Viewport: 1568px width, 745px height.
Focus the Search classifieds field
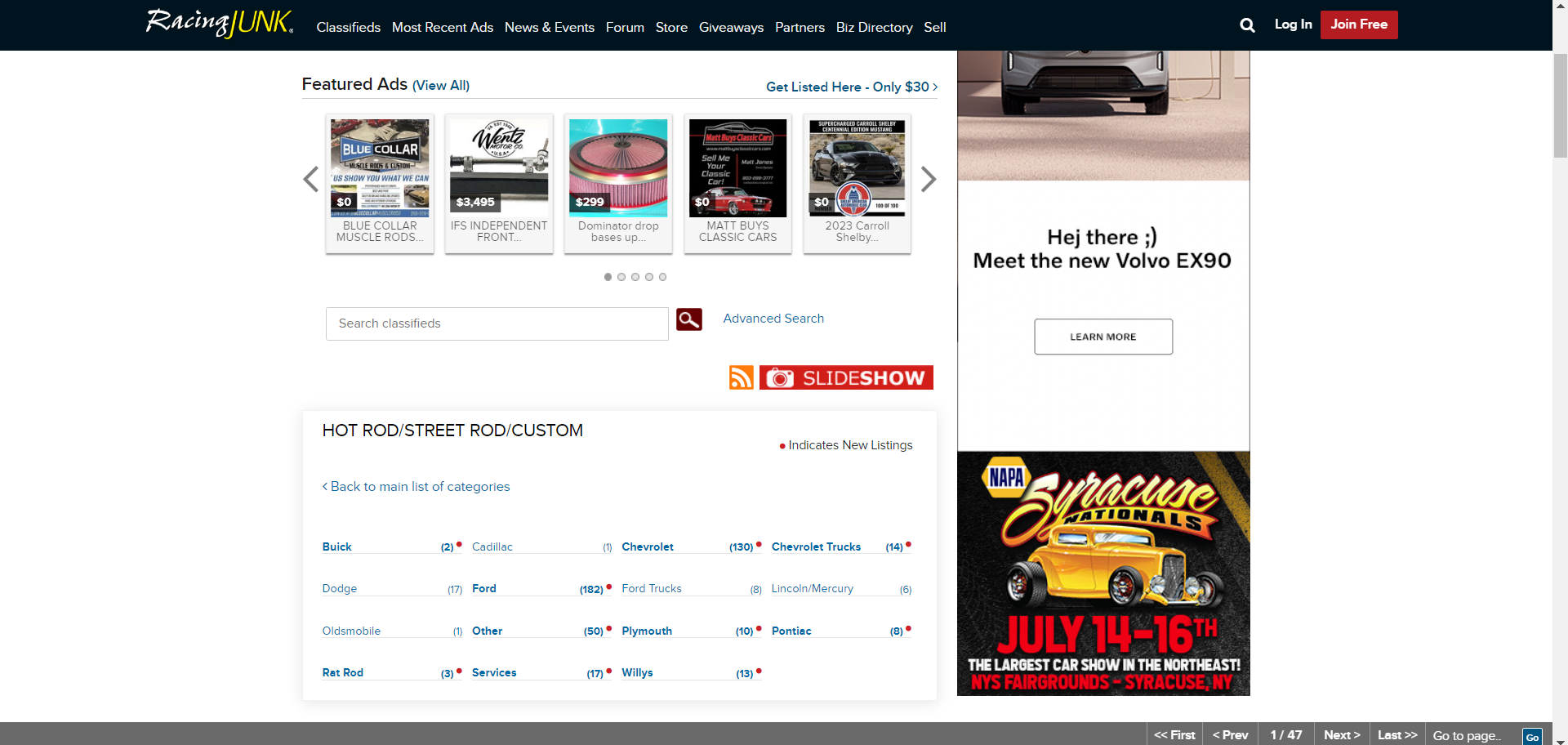pos(497,323)
